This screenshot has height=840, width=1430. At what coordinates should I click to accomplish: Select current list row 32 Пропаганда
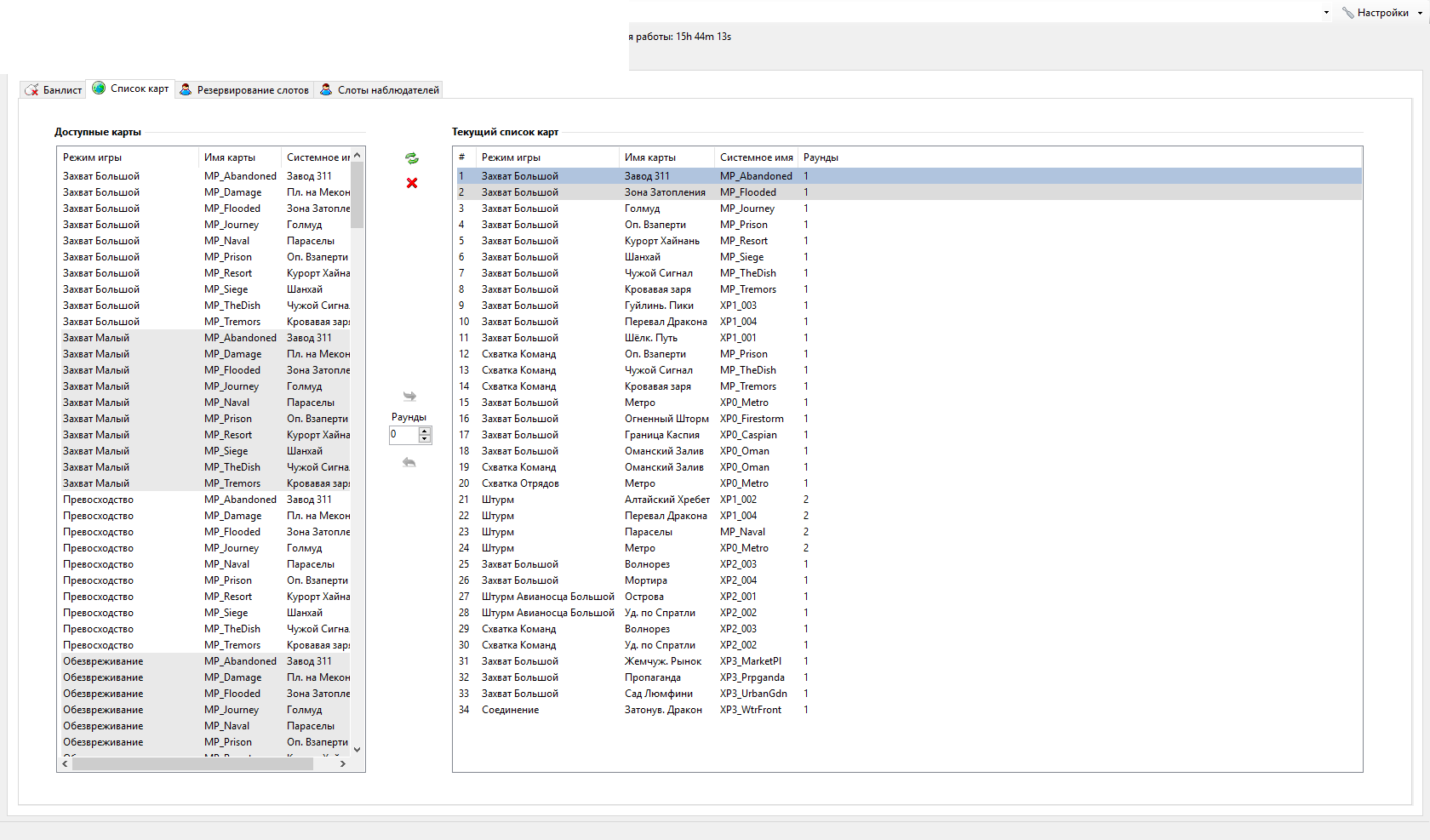coord(908,677)
